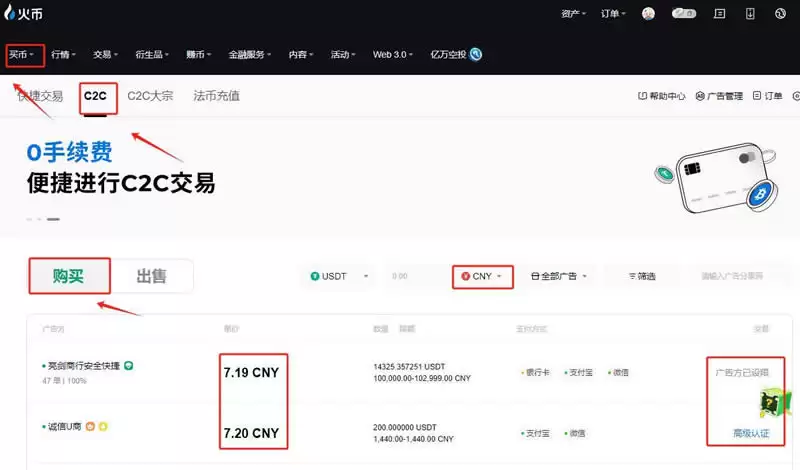The image size is (800, 470).
Task: Click the 全部广告 filter icon
Action: (535, 276)
